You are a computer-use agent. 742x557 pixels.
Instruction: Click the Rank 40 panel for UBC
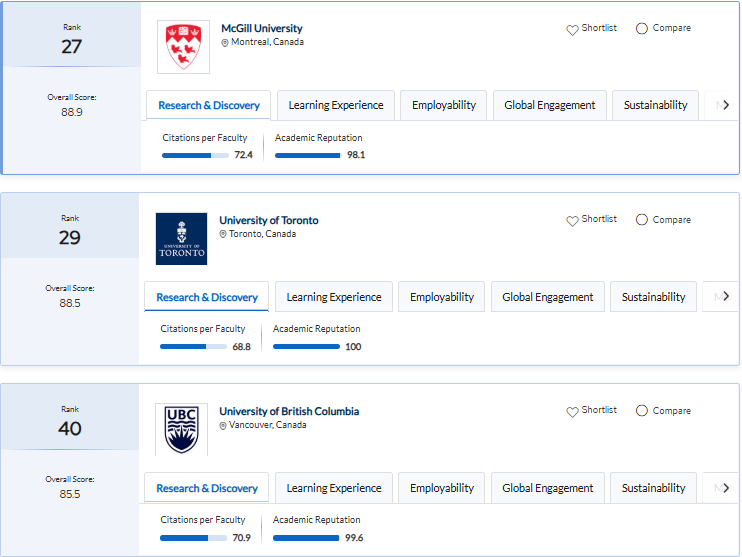[x=70, y=420]
